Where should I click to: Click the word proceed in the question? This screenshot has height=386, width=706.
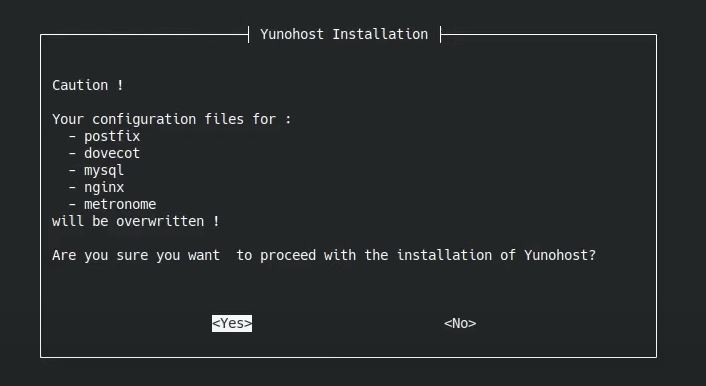coord(288,255)
